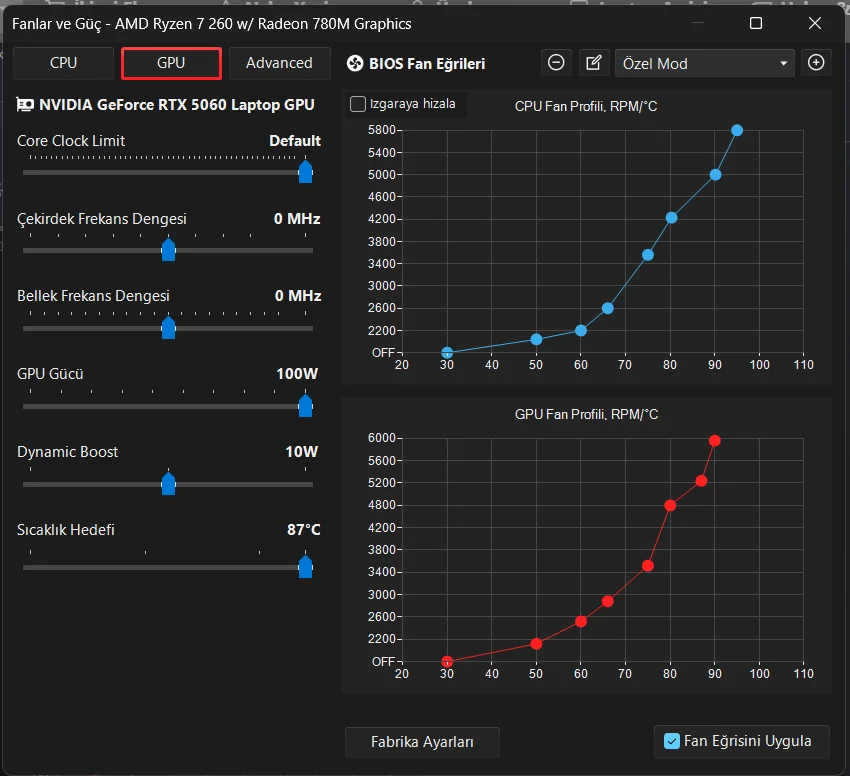This screenshot has width=850, height=776.
Task: Uncheck Fan Eğrisini Uygula
Action: point(672,741)
